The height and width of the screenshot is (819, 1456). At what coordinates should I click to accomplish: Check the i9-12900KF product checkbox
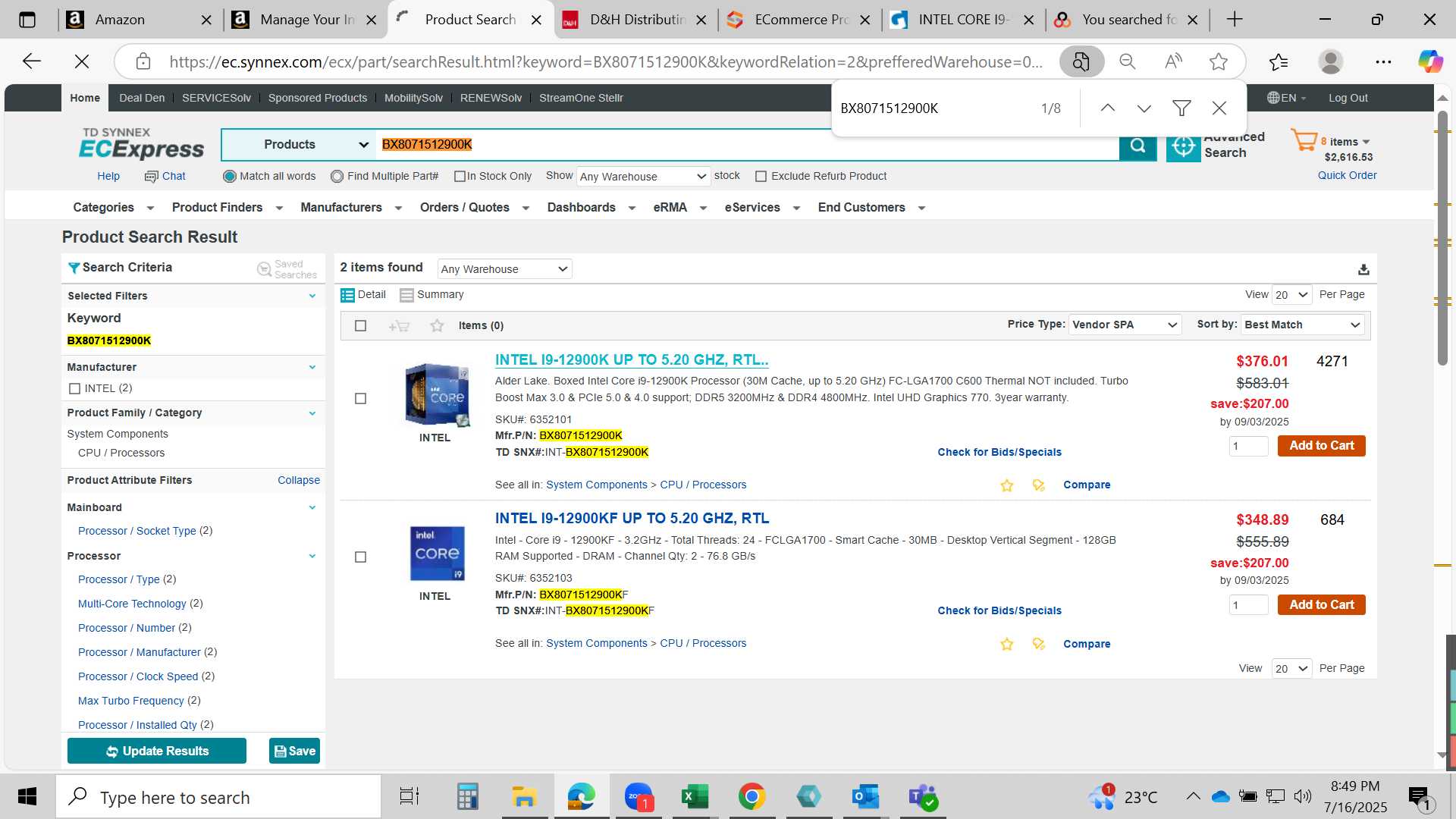[x=361, y=557]
